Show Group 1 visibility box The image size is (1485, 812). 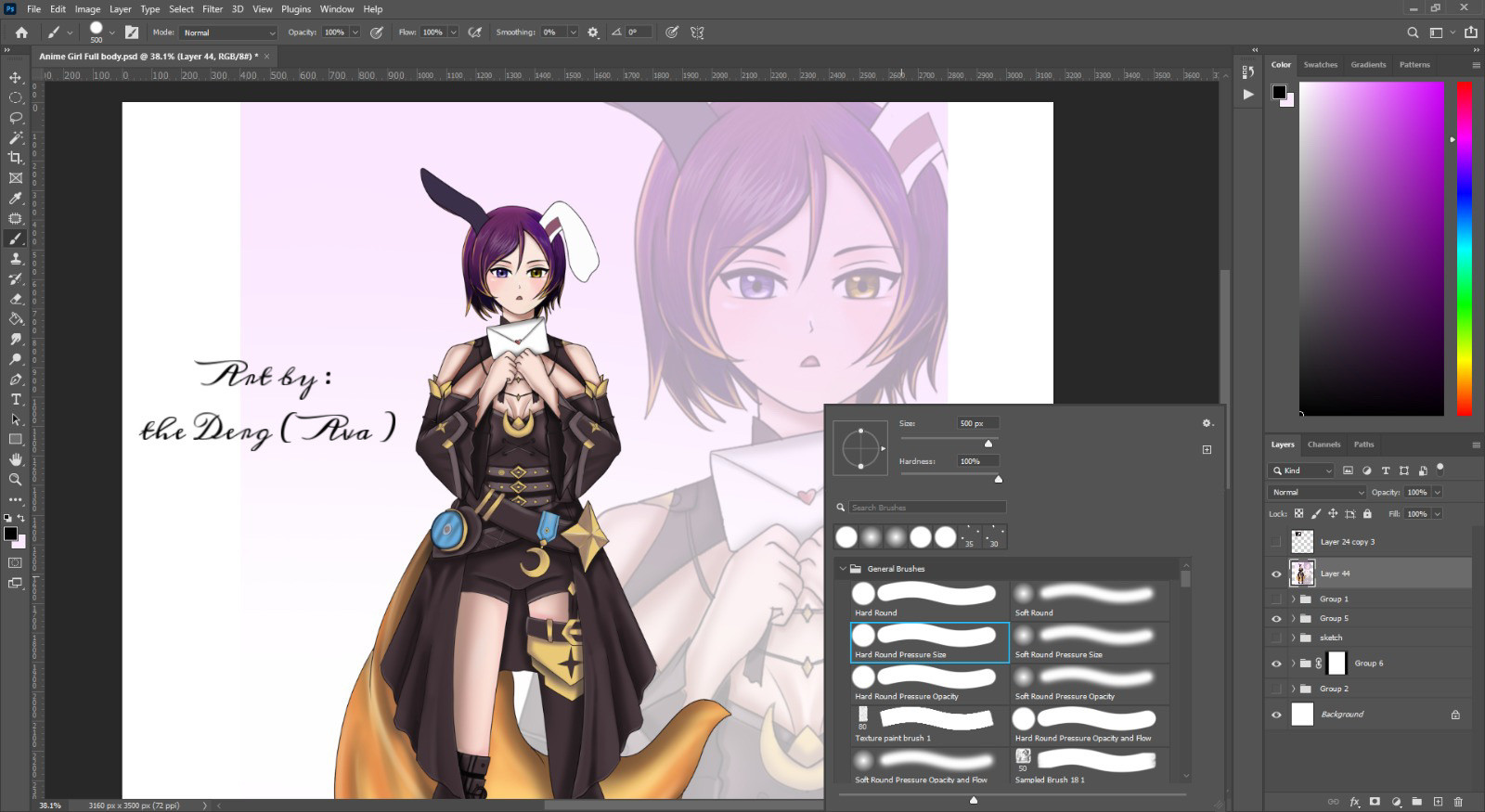tap(1276, 599)
